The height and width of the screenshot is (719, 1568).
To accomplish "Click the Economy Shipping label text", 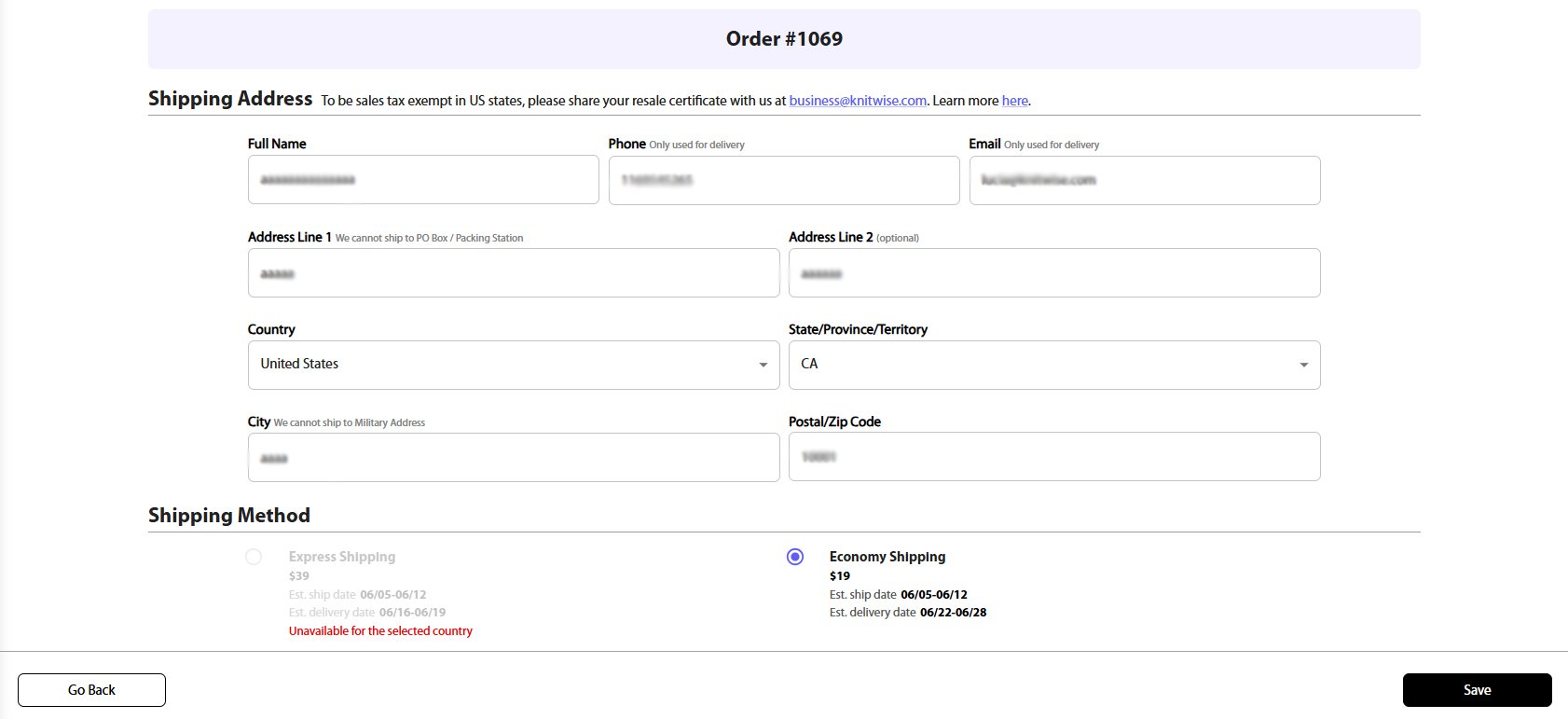I will pos(887,557).
